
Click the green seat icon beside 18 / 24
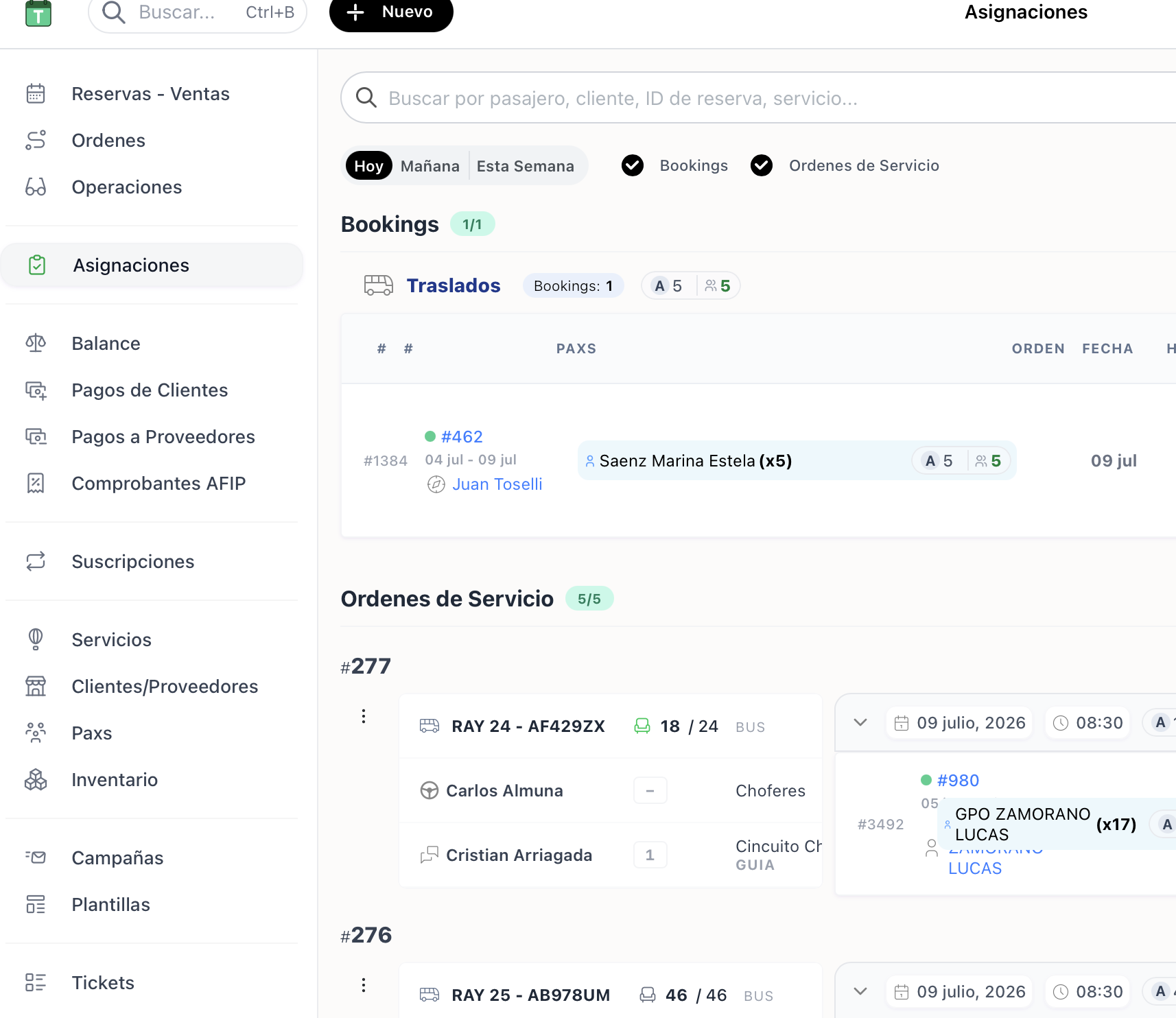[x=642, y=726]
